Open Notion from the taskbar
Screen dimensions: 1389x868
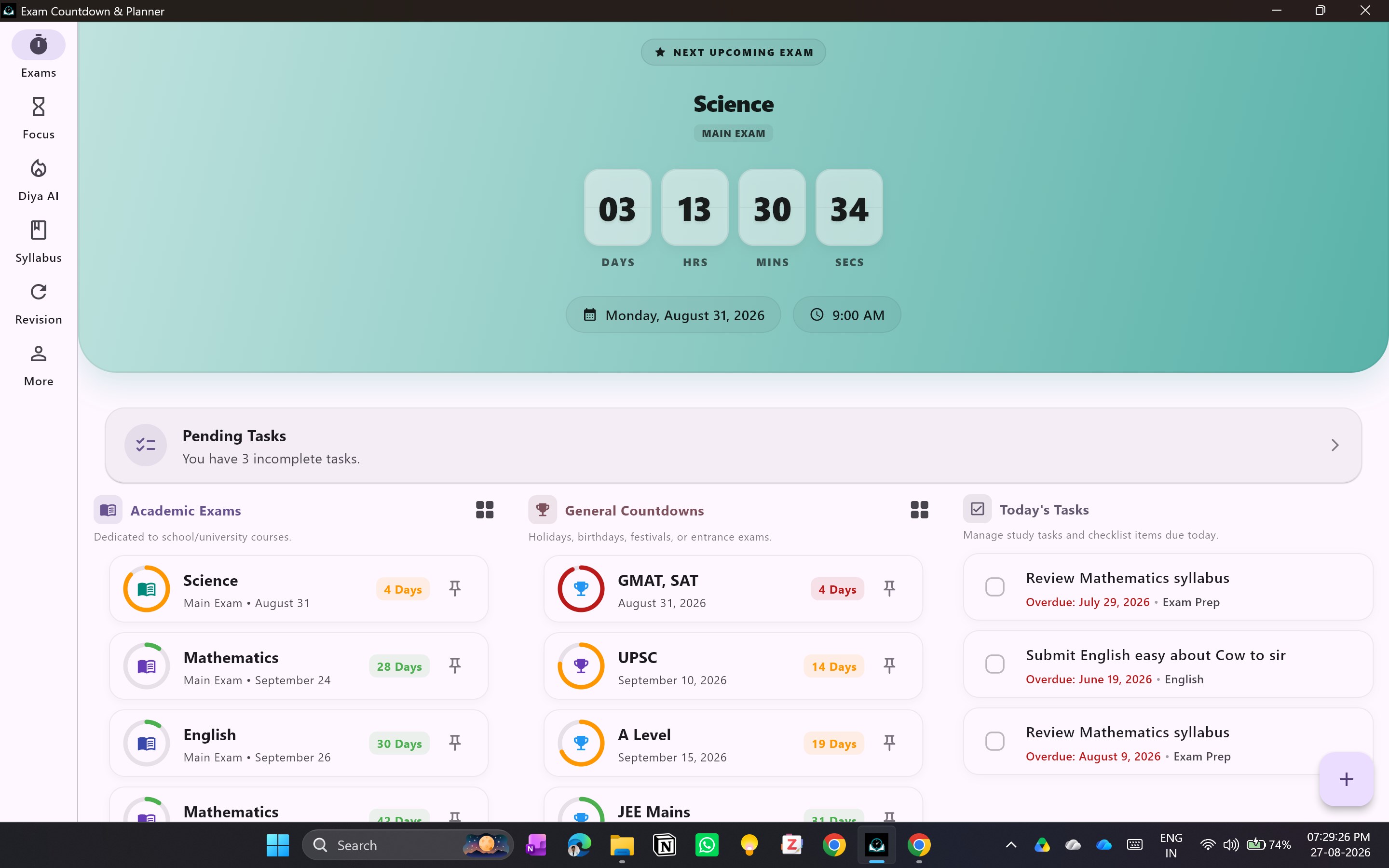pos(664,845)
